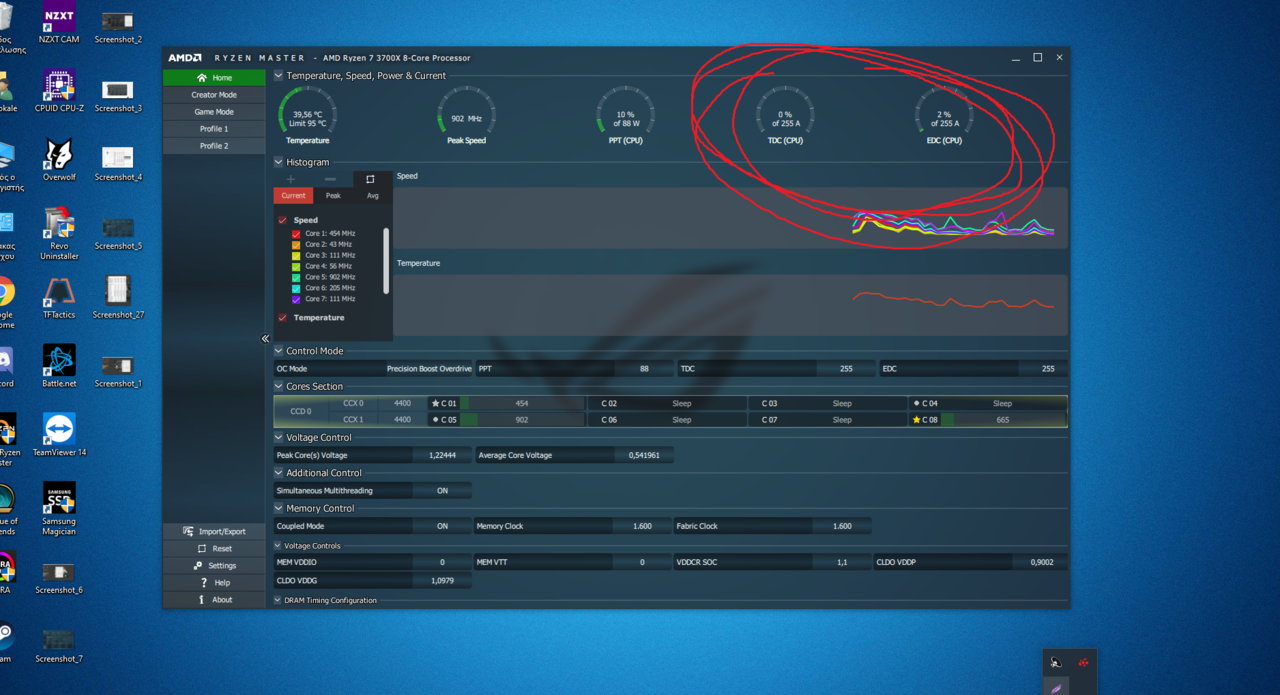Select the Current histogram tab
The image size is (1280, 695).
tap(293, 196)
